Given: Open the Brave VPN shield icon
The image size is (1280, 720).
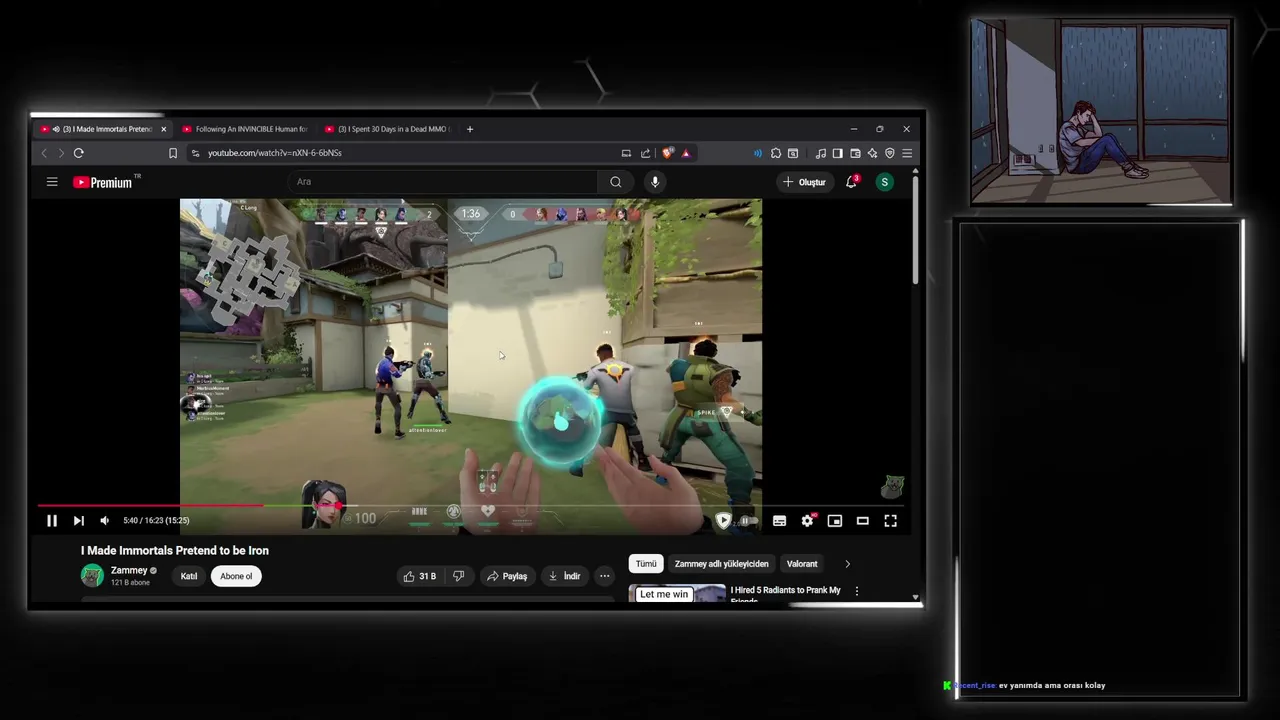Looking at the screenshot, I should [890, 153].
